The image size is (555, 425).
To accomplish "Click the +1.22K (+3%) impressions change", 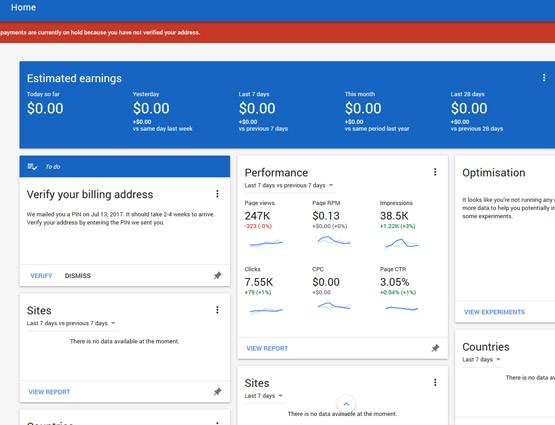I will [x=397, y=226].
